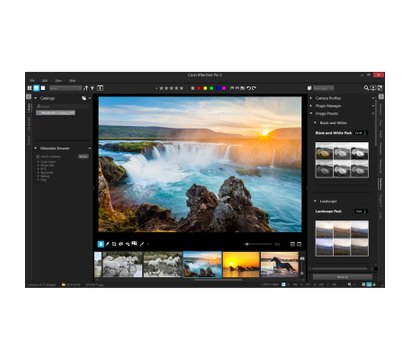The width and height of the screenshot is (410, 360).
Task: Click the second flag icon in top toolbar
Action: pyautogui.click(x=237, y=88)
